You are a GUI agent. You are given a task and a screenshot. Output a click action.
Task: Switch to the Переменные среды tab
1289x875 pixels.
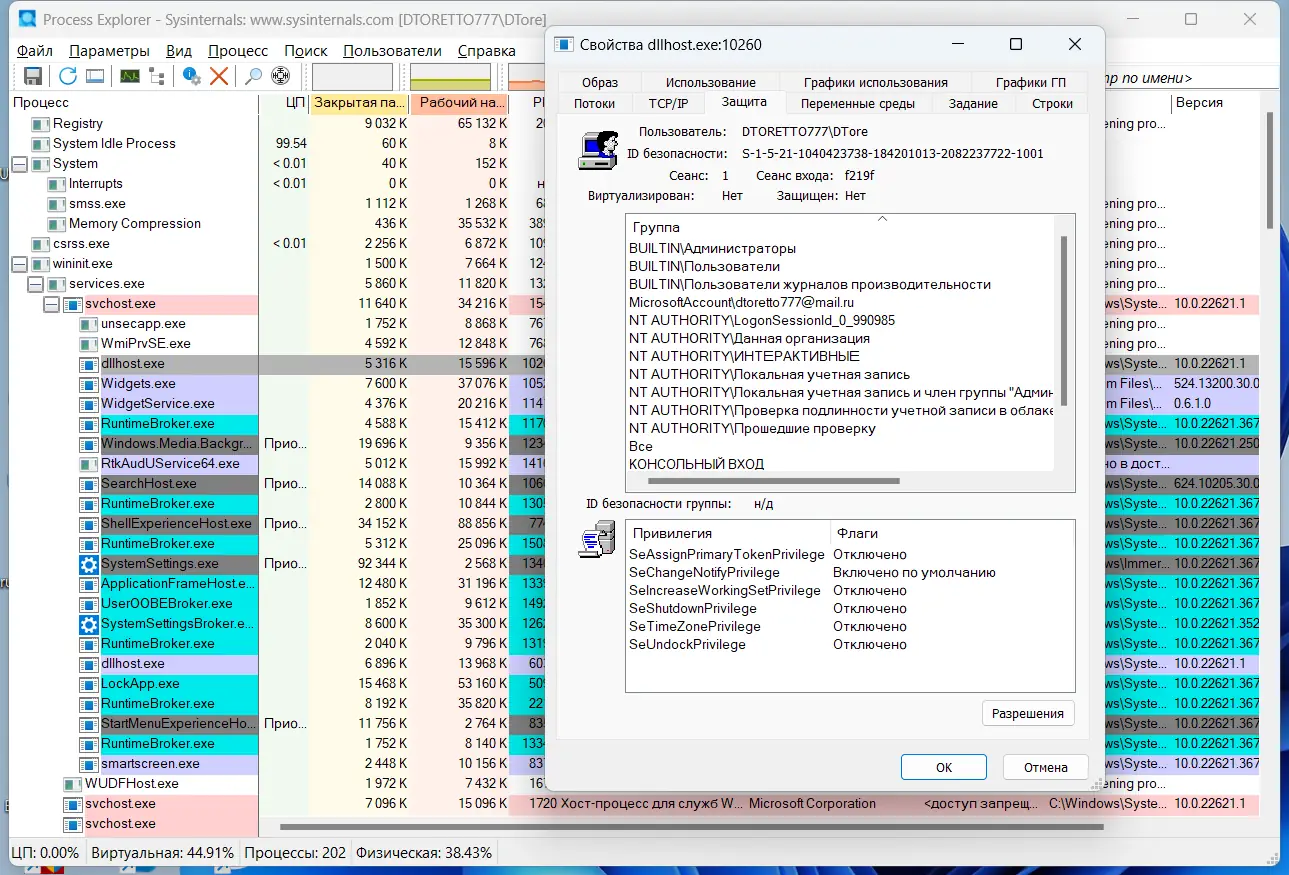858,103
